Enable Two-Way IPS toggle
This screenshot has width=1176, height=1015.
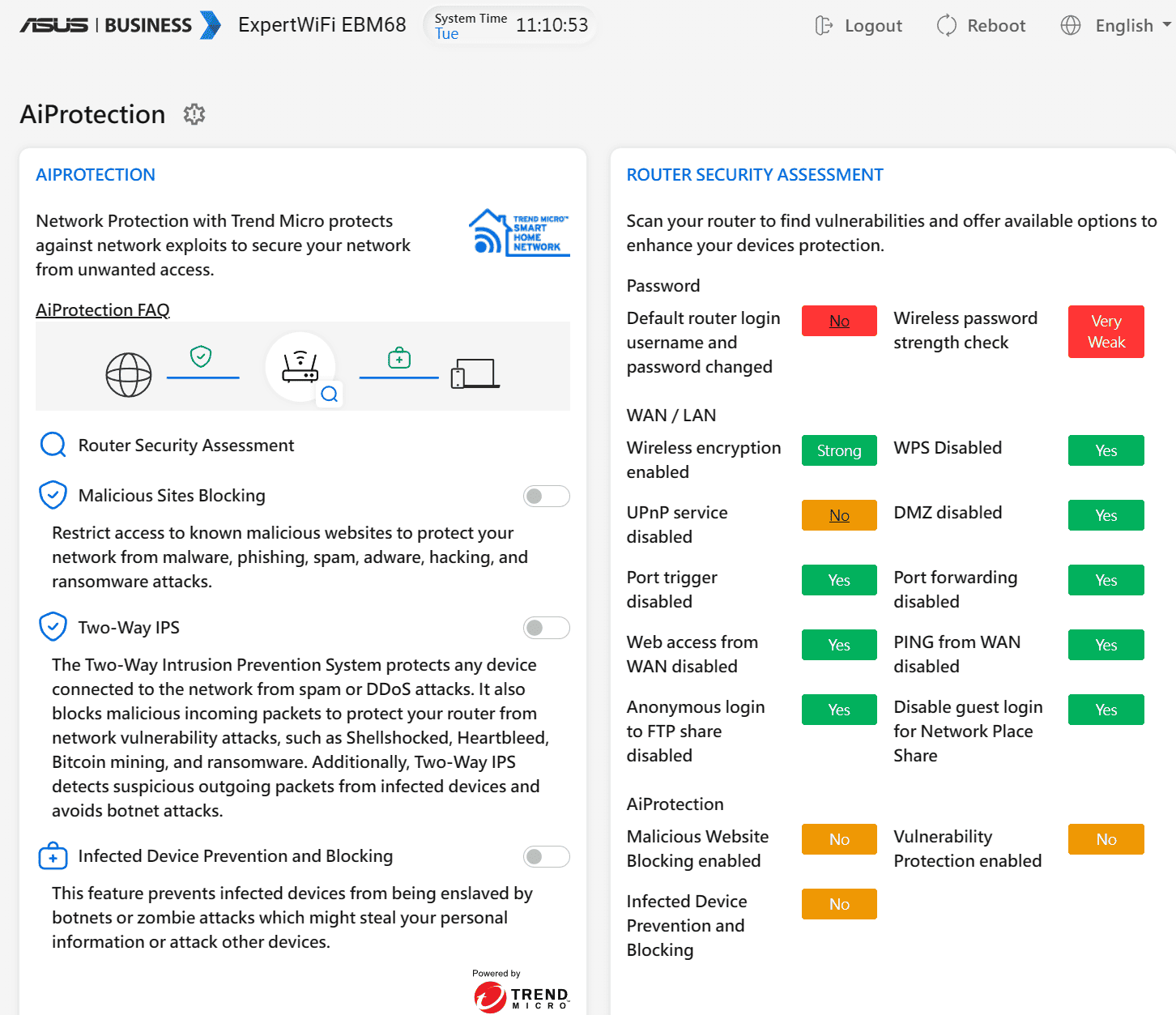pos(547,628)
